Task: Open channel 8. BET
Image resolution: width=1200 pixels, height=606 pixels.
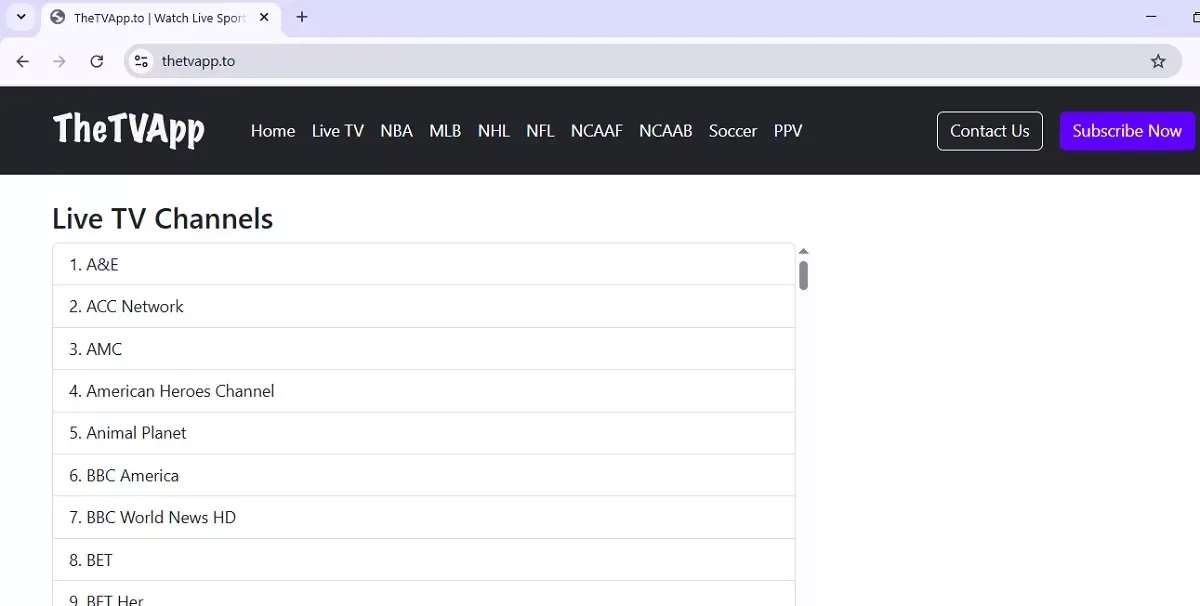Action: pos(424,560)
